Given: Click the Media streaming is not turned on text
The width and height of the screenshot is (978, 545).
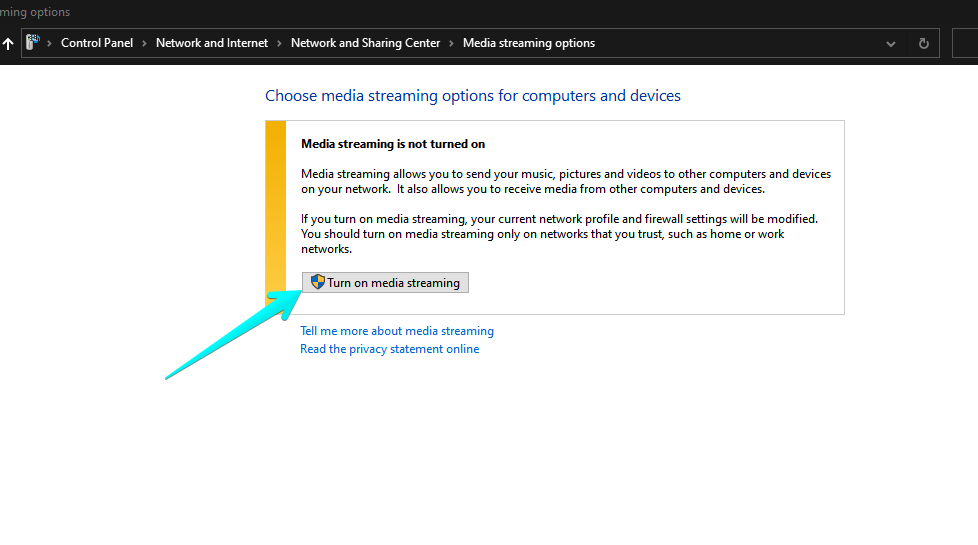Looking at the screenshot, I should tap(393, 144).
